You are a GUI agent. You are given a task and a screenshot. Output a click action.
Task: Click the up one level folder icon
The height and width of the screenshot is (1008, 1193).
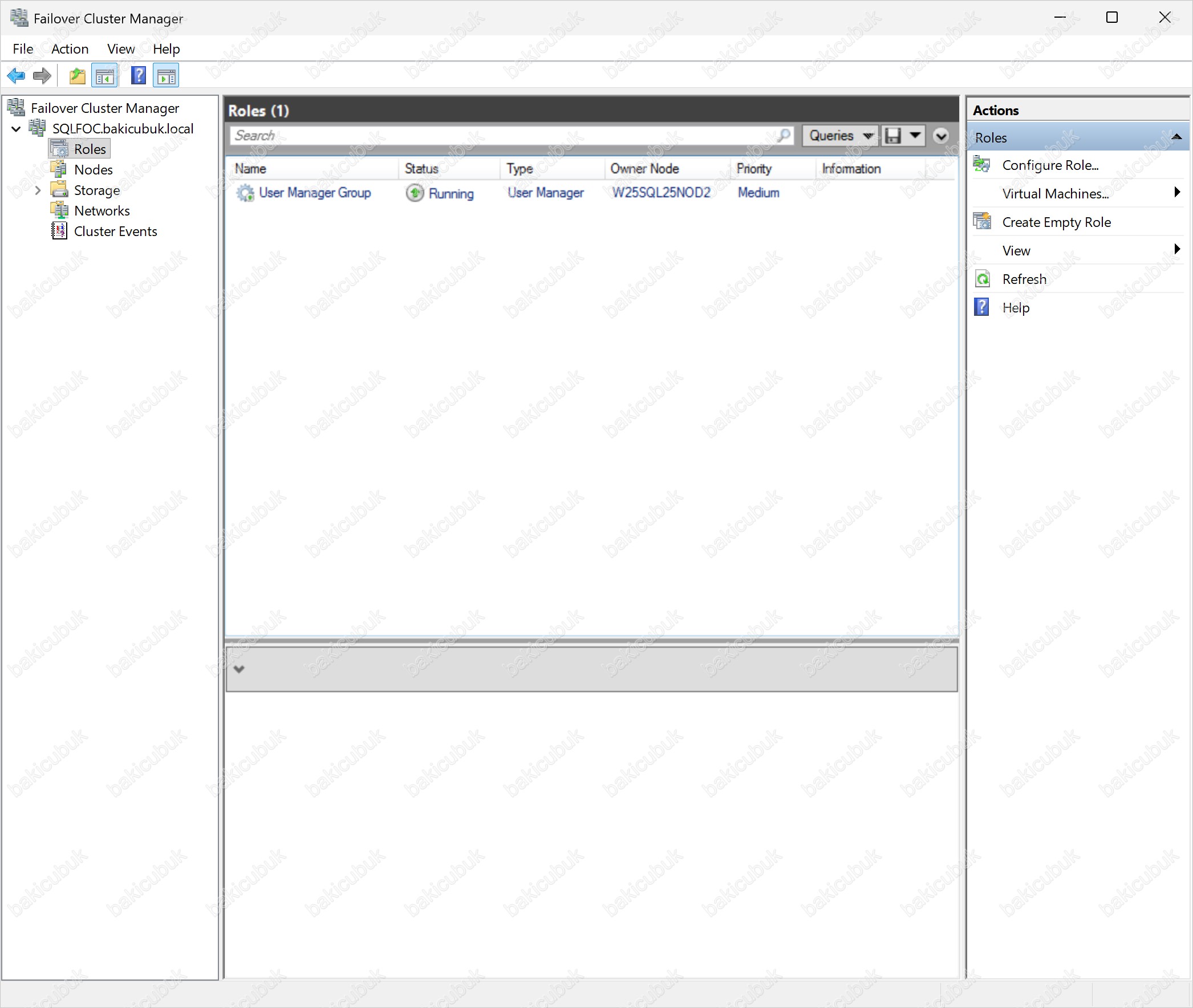click(77, 75)
